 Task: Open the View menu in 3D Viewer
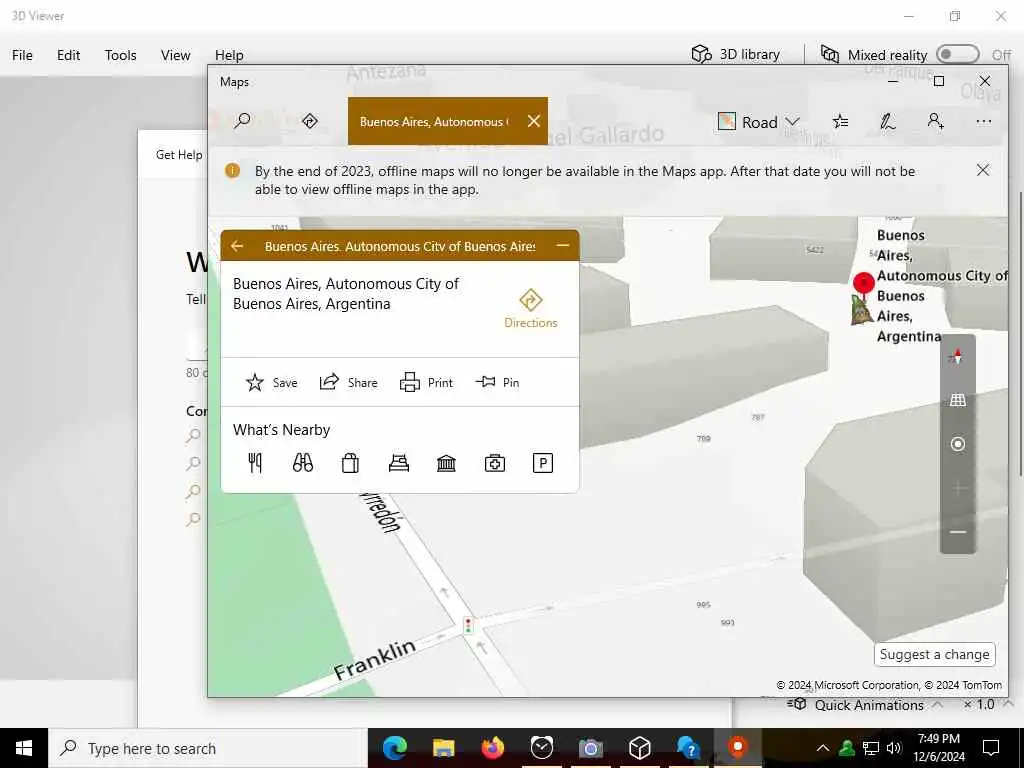coord(176,55)
